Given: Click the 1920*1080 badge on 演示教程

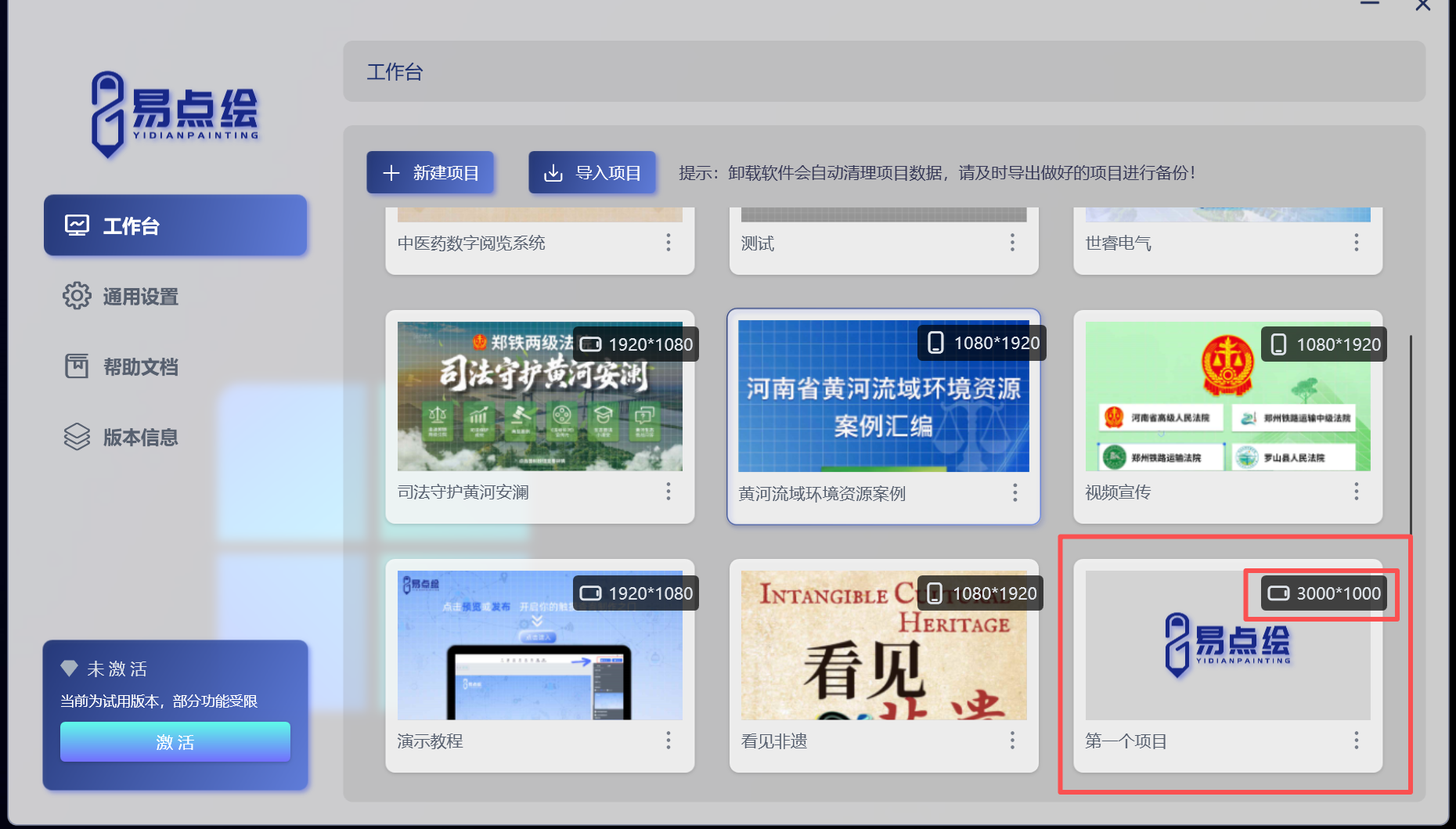Looking at the screenshot, I should [636, 593].
